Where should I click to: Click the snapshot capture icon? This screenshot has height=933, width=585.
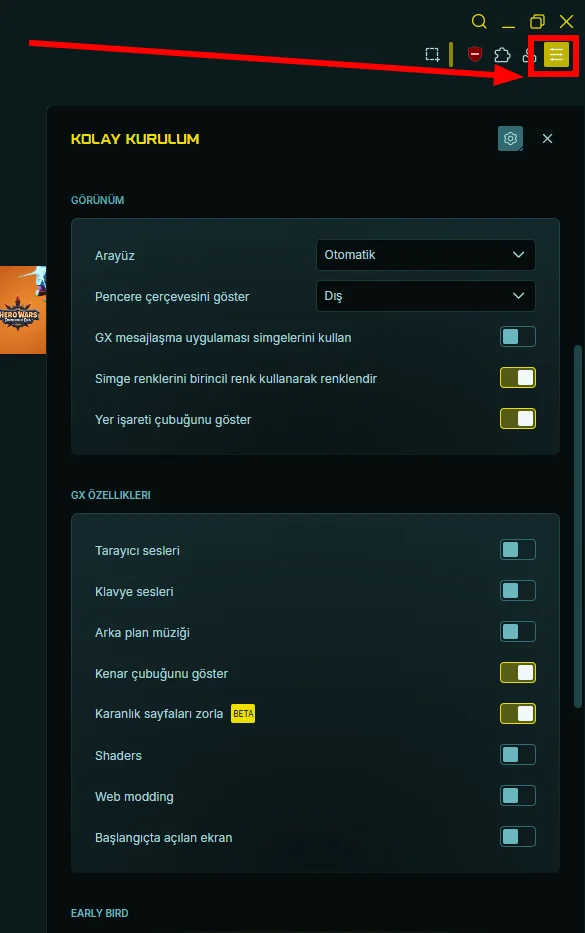[433, 55]
